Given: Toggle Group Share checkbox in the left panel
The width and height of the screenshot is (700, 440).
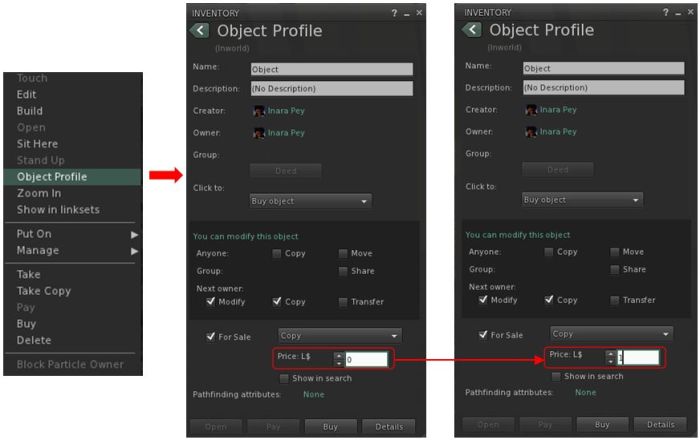Looking at the screenshot, I should tap(343, 271).
